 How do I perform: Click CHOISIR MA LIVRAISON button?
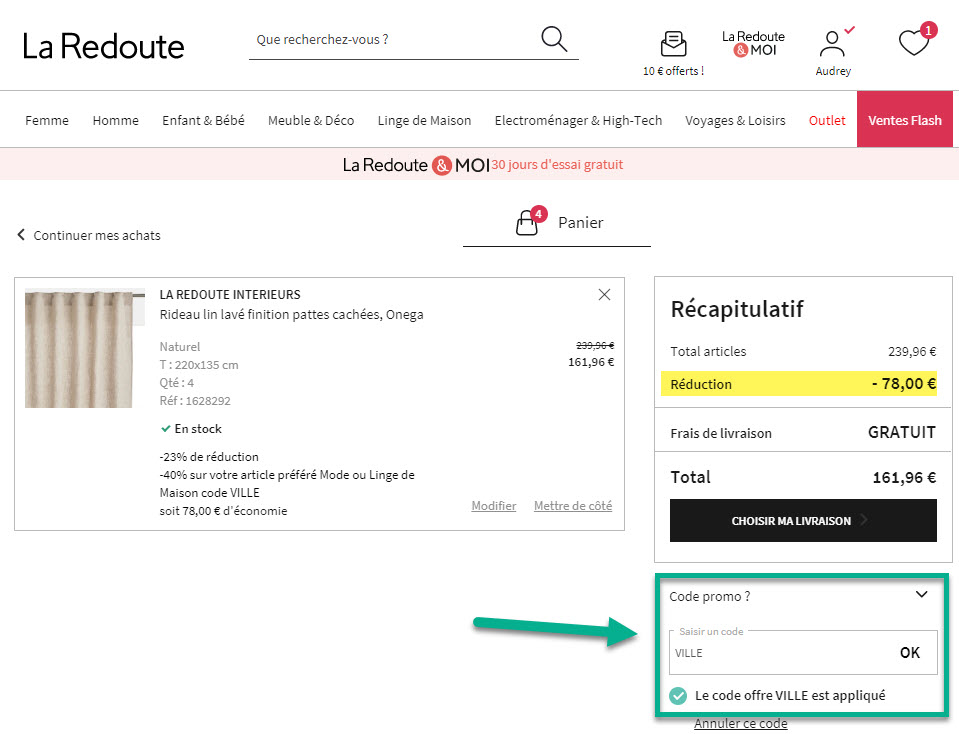point(803,521)
